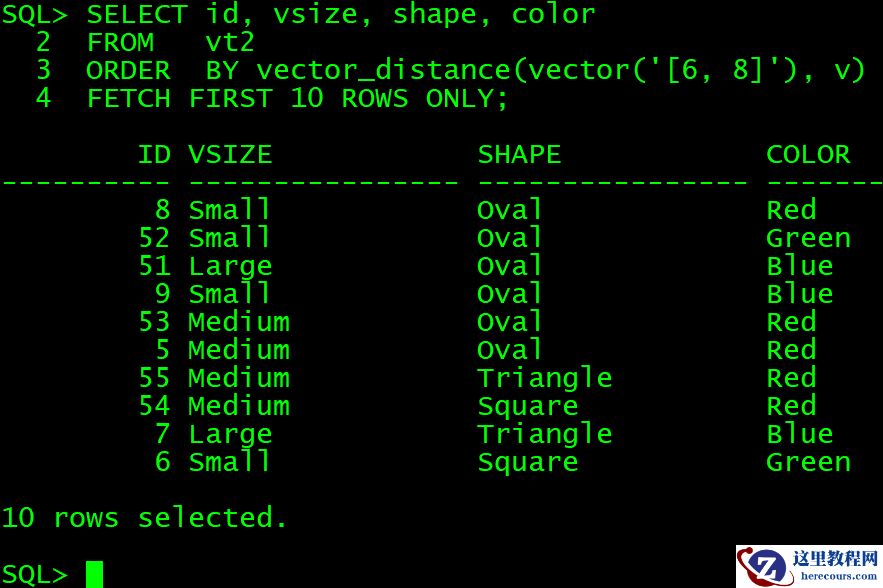
Task: Click the ID value 52 in results
Action: coord(154,239)
